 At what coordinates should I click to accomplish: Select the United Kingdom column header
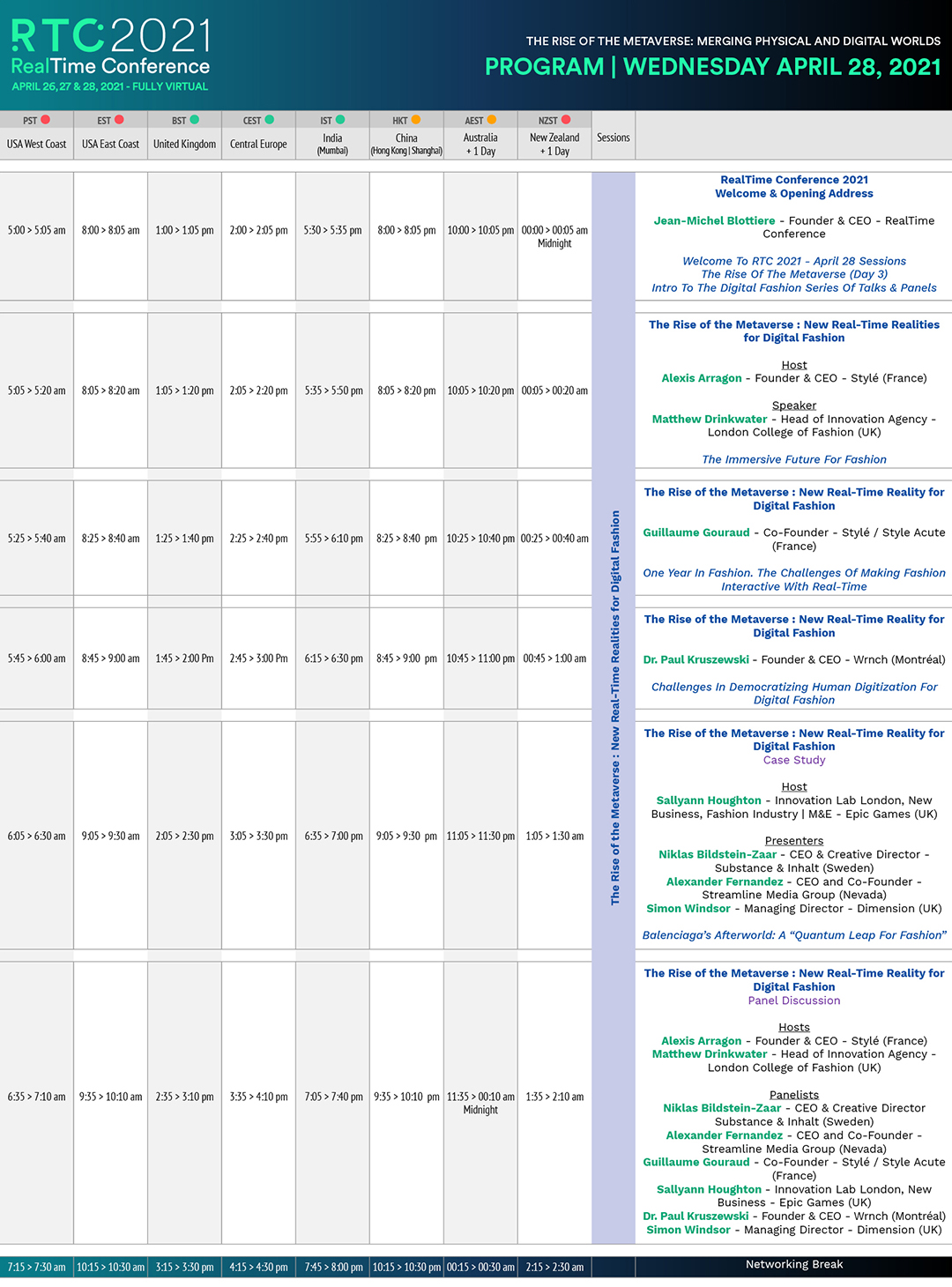[185, 144]
